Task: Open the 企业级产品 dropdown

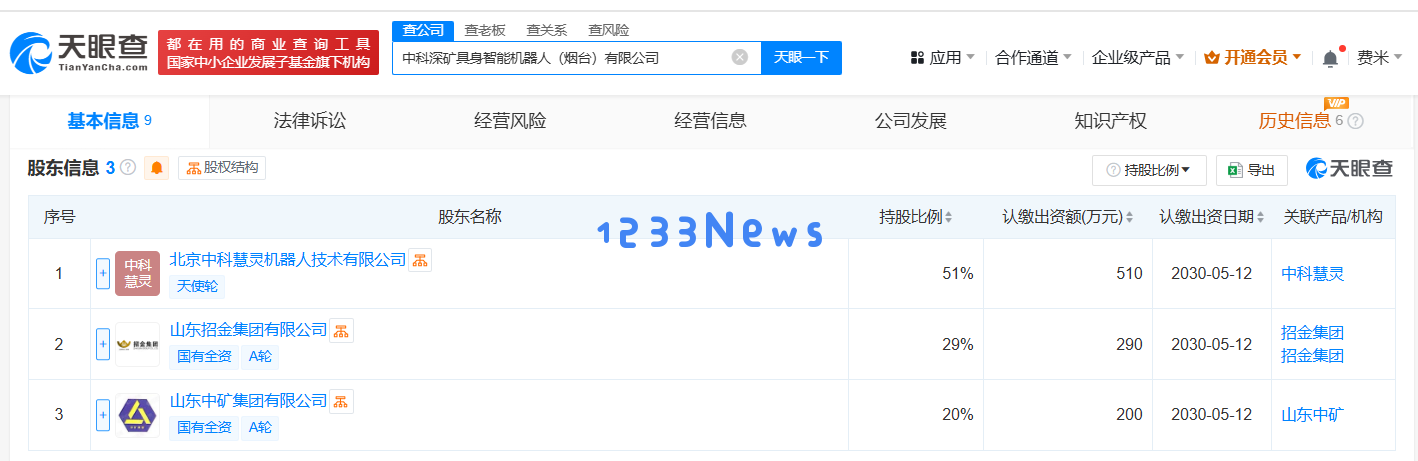Action: (x=1138, y=58)
